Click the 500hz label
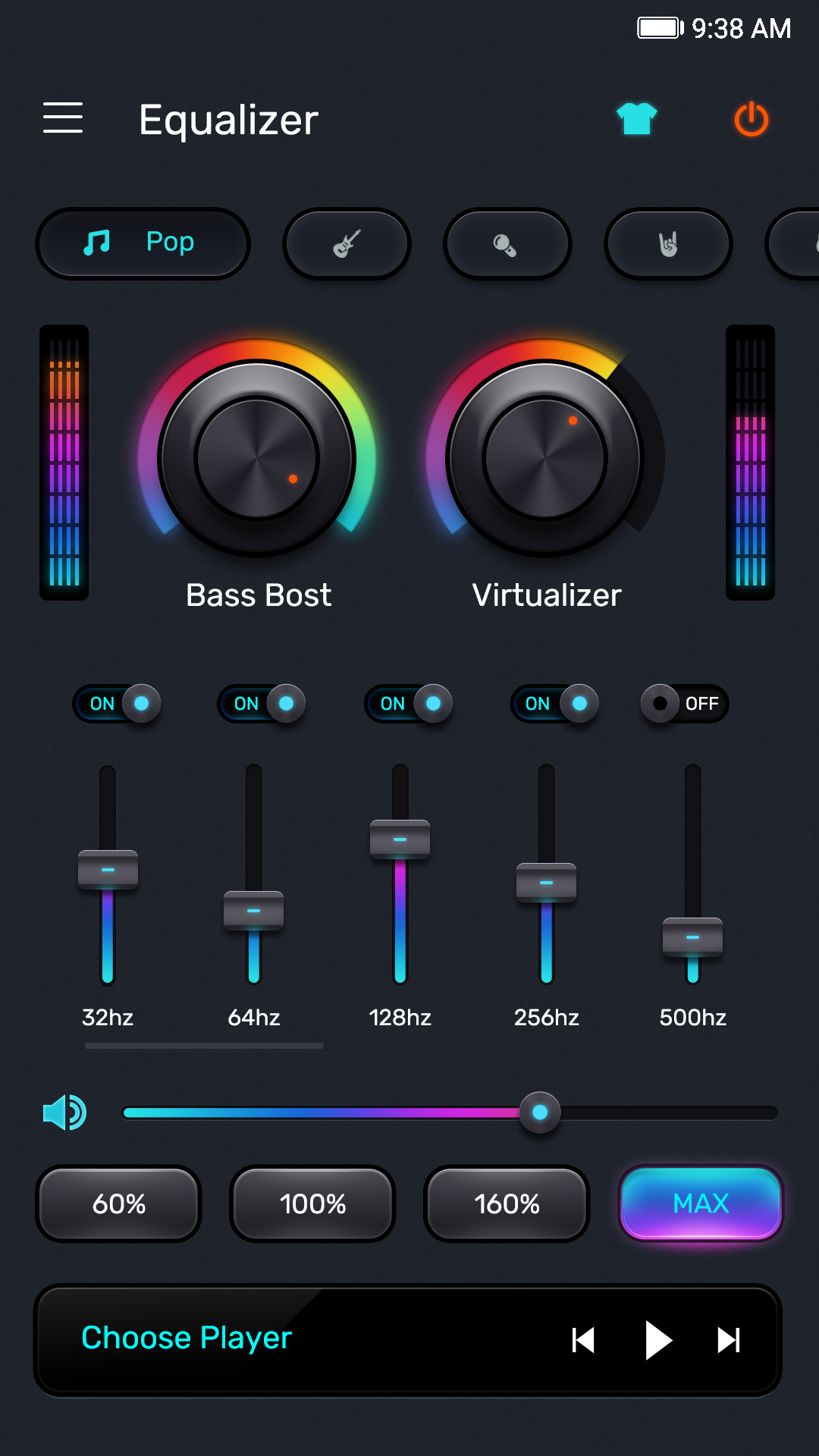819x1456 pixels. (x=692, y=1017)
